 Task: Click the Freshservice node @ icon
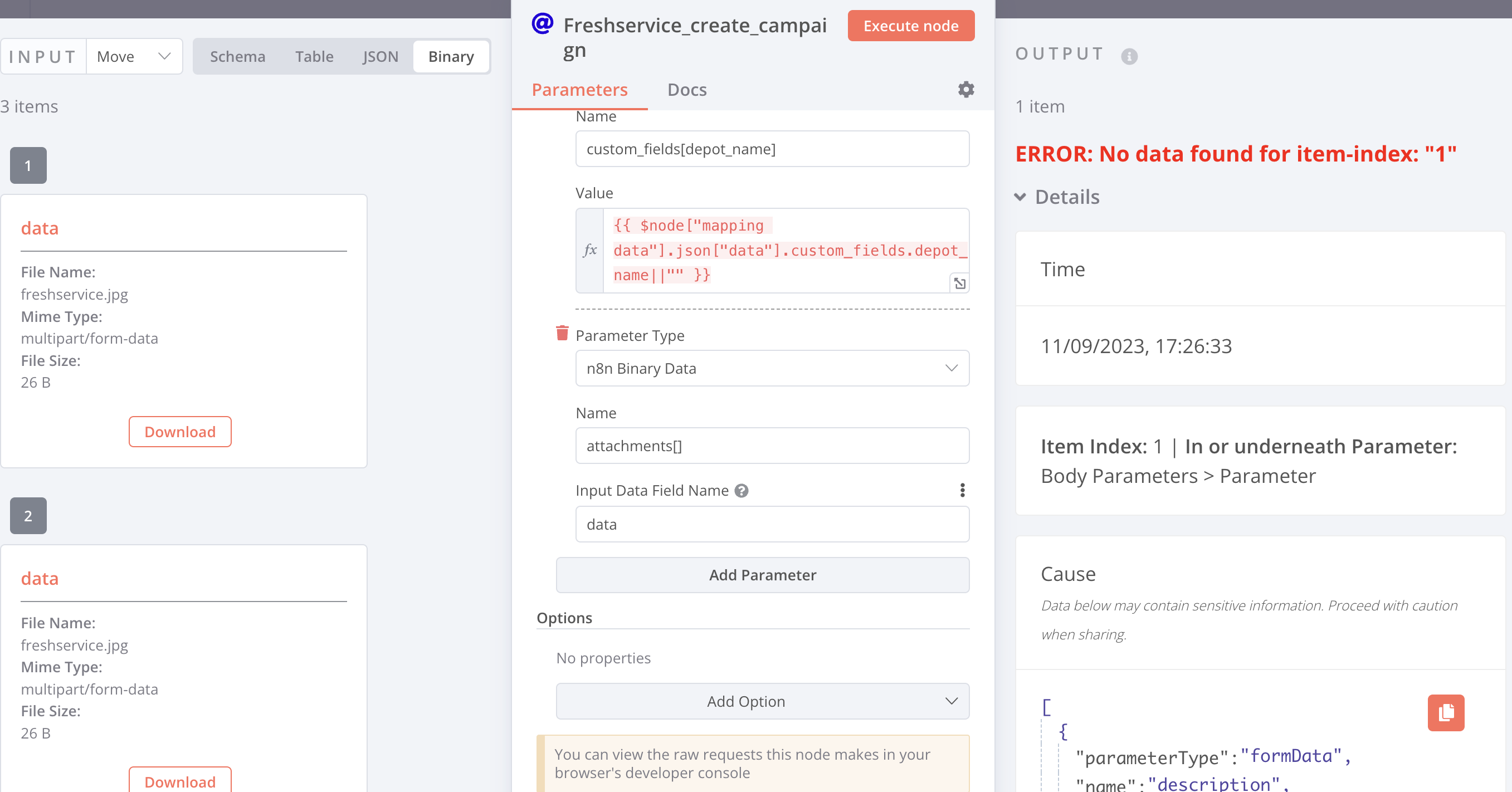coord(543,24)
